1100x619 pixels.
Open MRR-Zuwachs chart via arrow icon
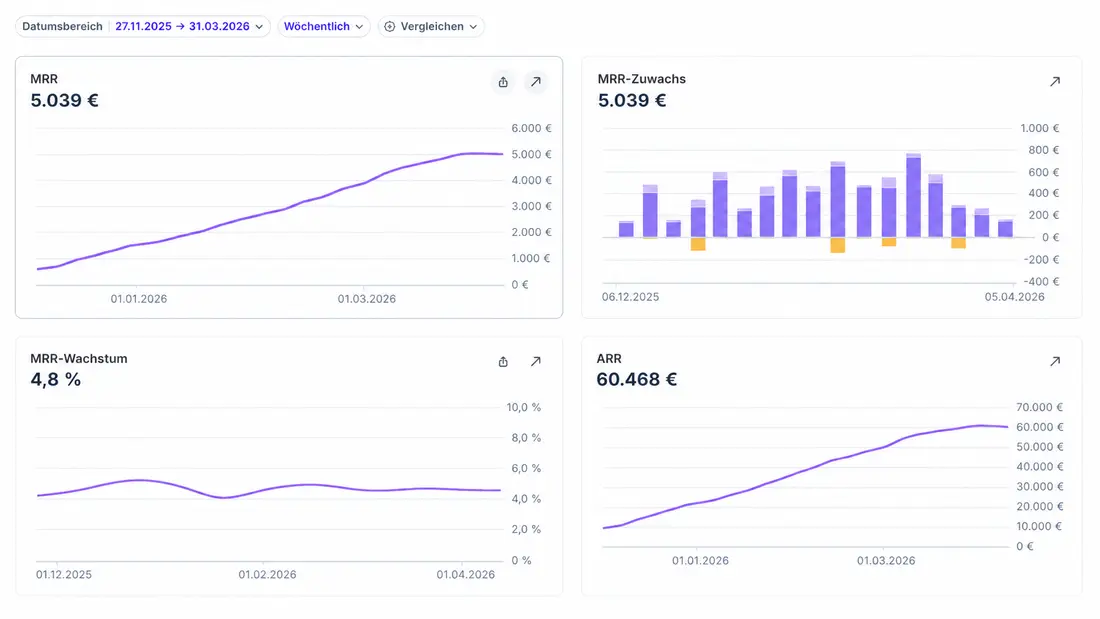click(1054, 82)
